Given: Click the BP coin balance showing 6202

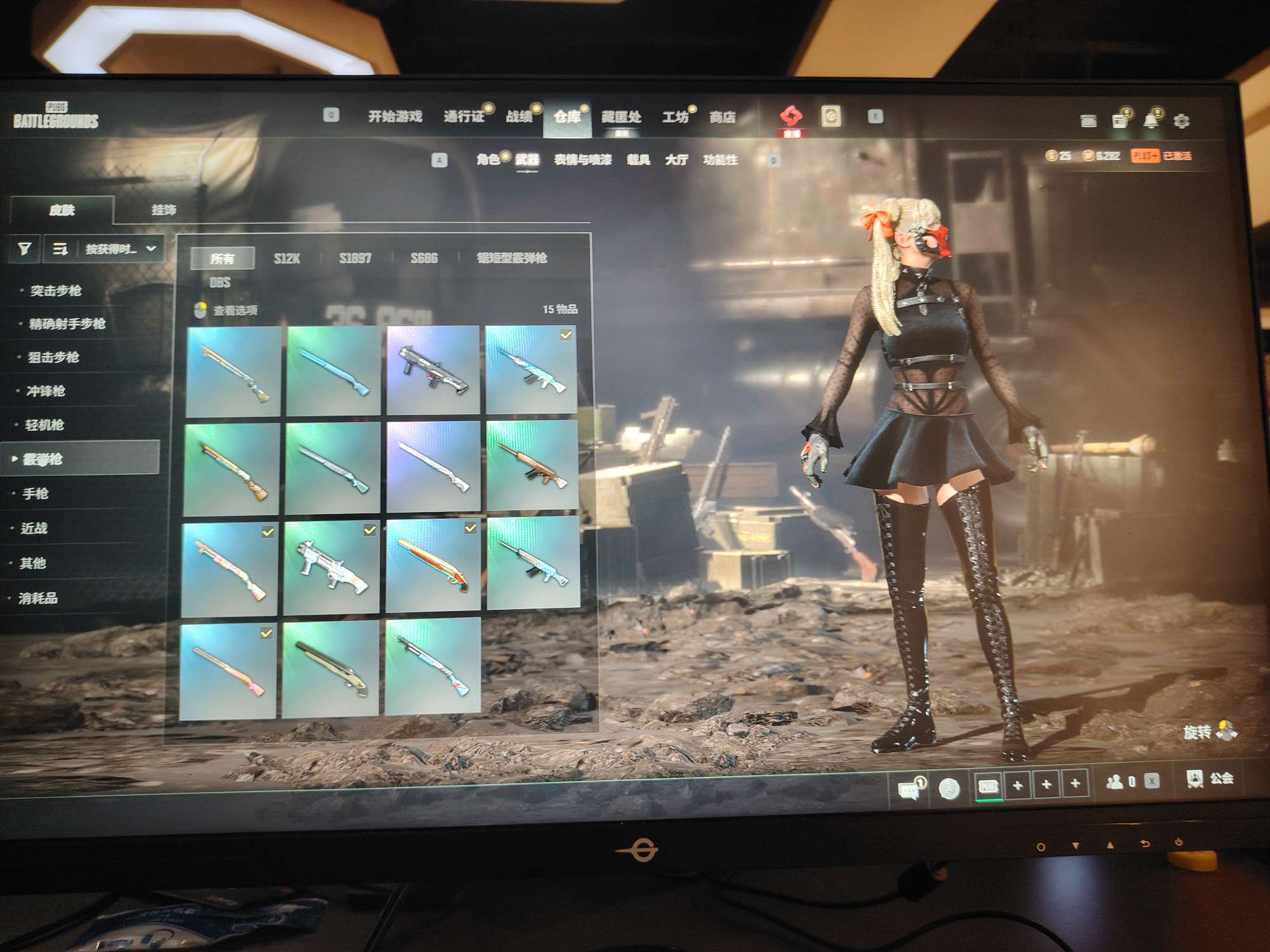Looking at the screenshot, I should pyautogui.click(x=1102, y=155).
